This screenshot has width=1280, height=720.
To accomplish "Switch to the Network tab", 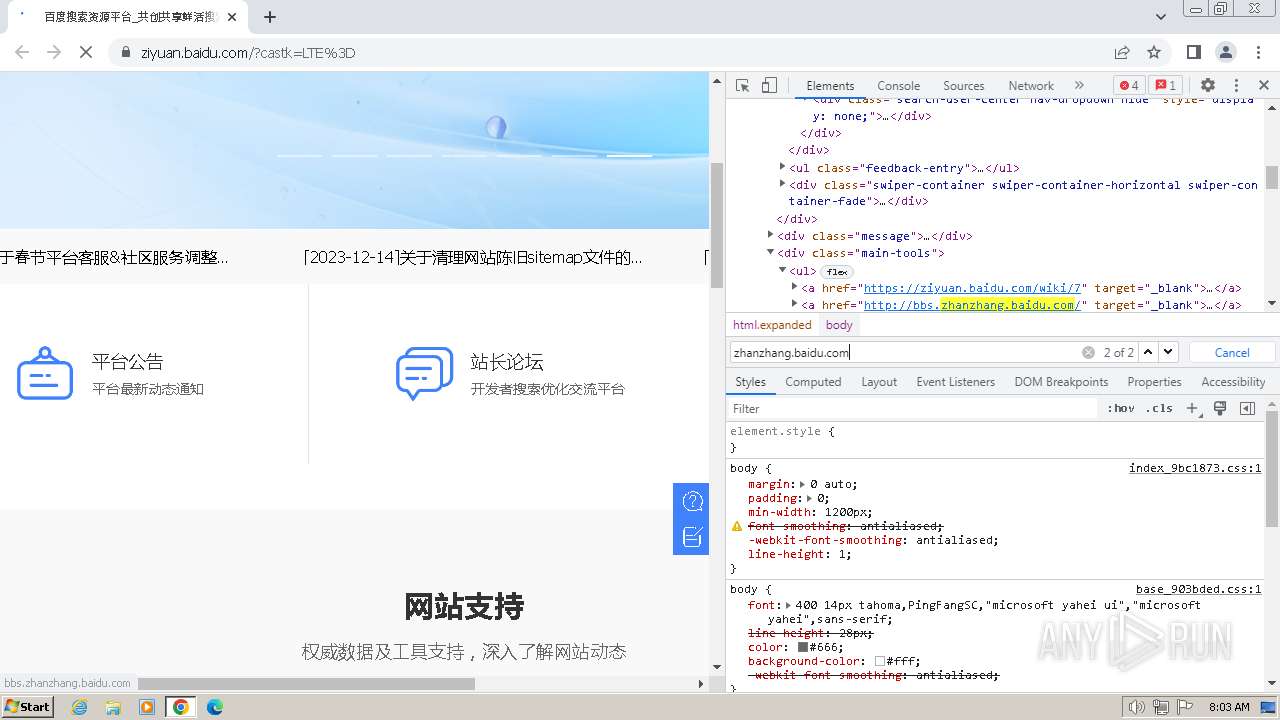I will [x=1031, y=86].
